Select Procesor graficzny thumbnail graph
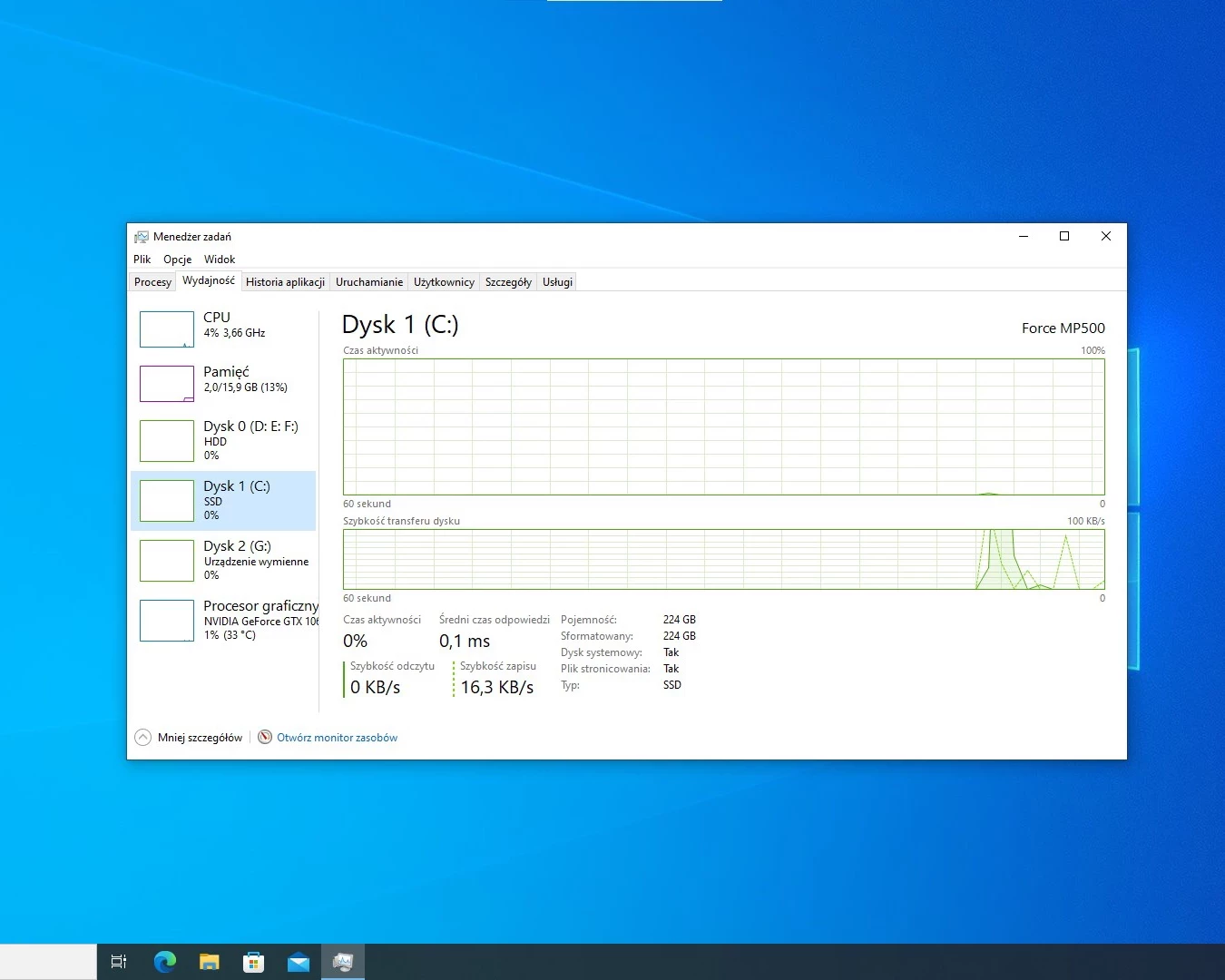 [167, 621]
